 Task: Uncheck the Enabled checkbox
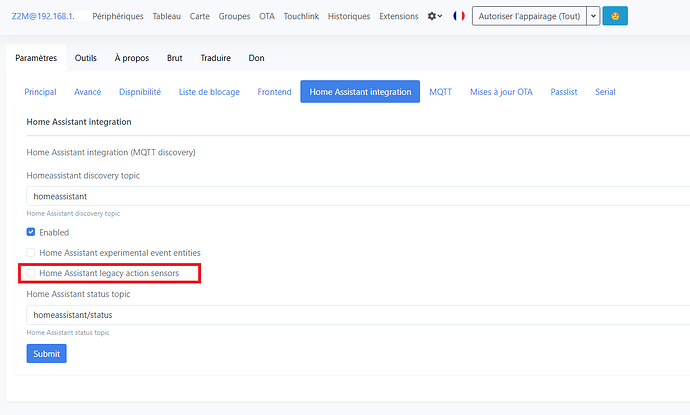coord(31,232)
